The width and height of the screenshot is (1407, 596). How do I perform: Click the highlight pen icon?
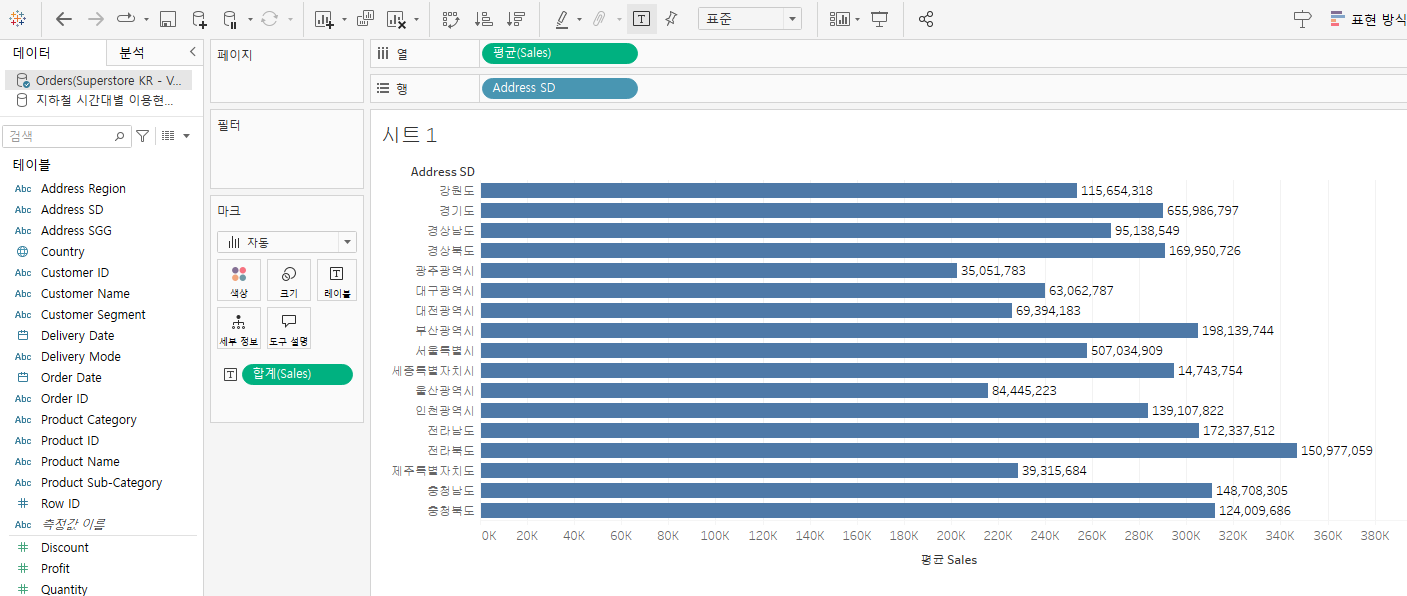[561, 19]
